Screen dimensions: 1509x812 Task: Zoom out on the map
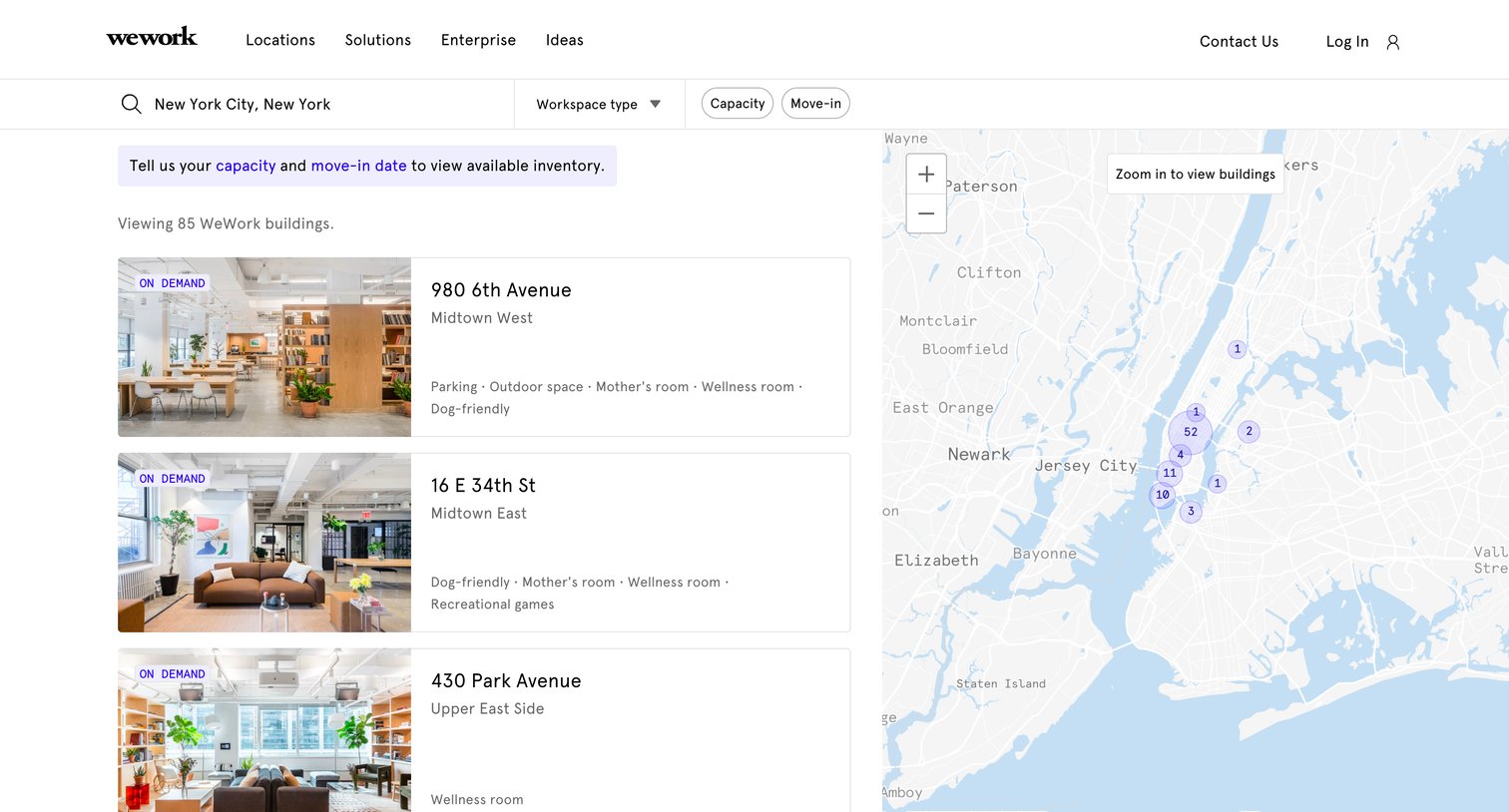926,213
